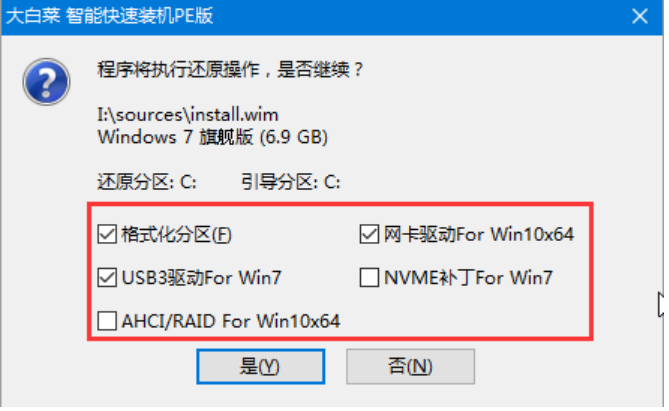This screenshot has width=669, height=411.
Task: Cancel restore with the 否(N) button
Action: click(x=410, y=366)
